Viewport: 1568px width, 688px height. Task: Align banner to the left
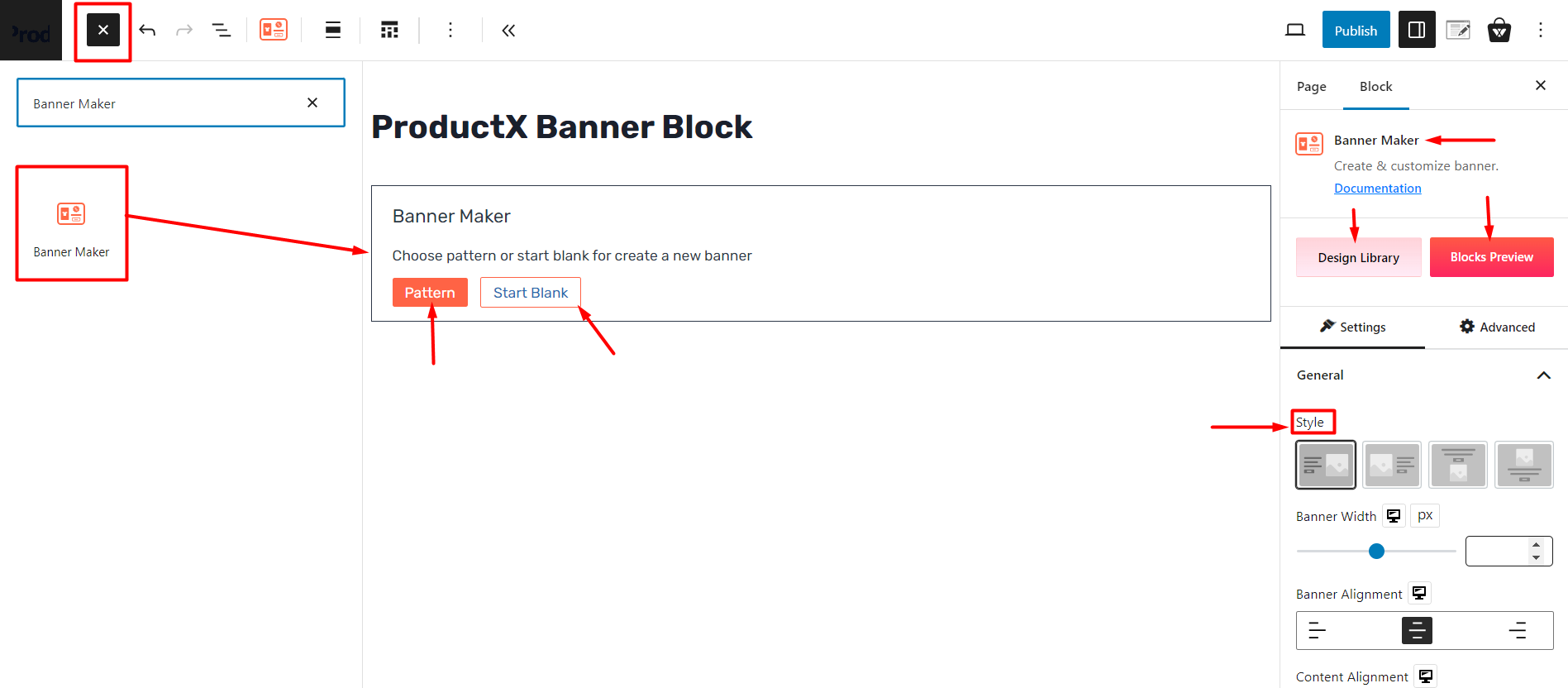(x=1318, y=631)
